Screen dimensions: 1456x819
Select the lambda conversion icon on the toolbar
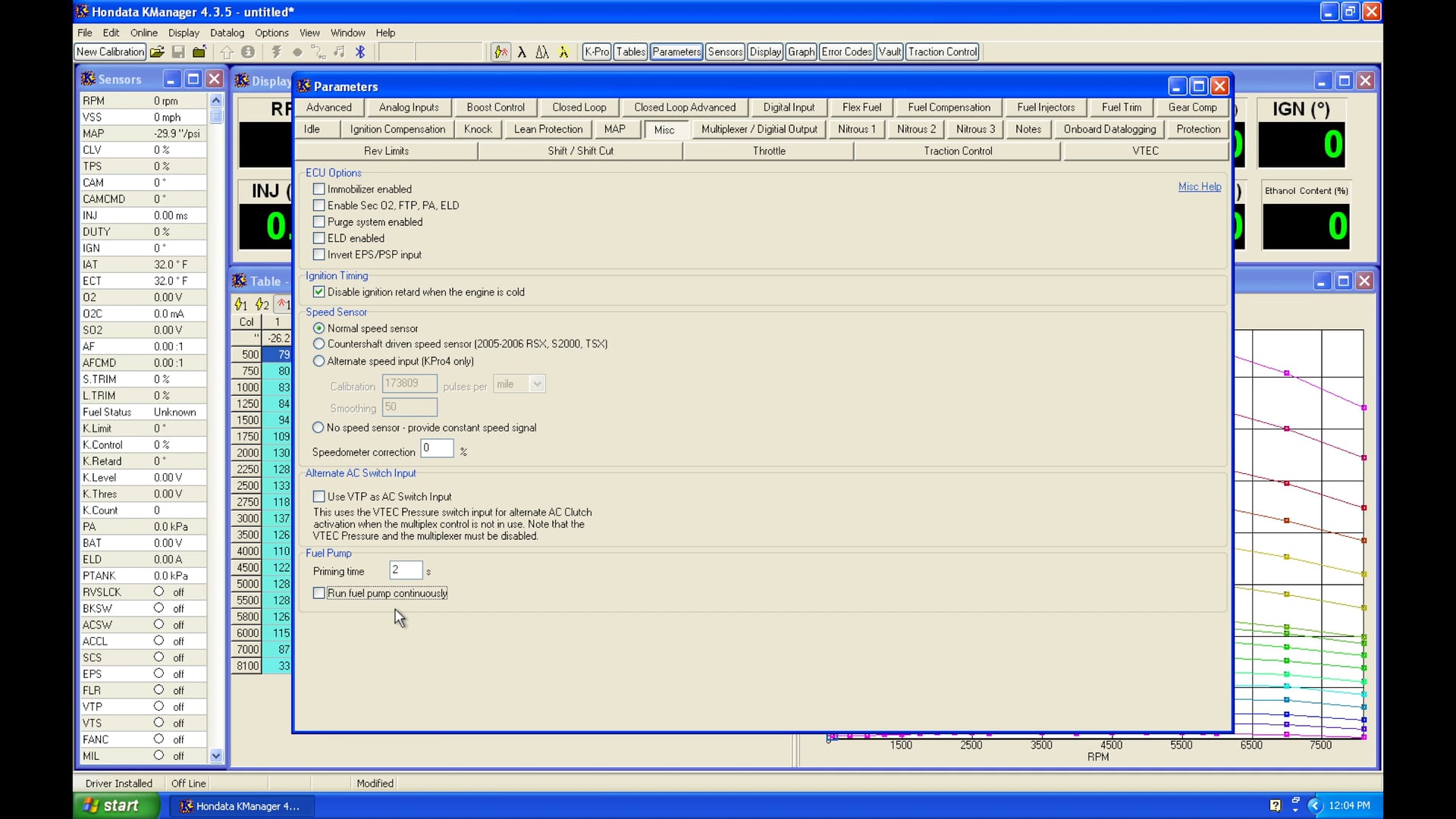(522, 52)
